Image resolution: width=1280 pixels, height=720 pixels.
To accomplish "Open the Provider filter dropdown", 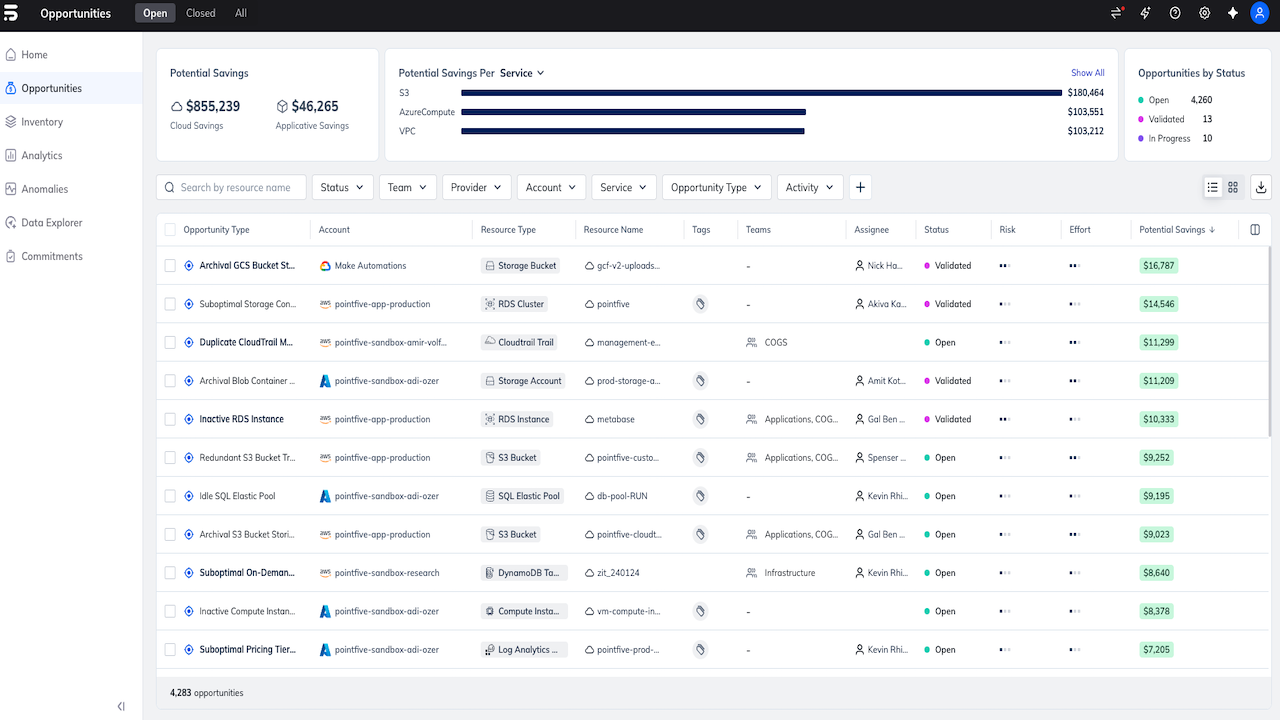I will (x=476, y=187).
